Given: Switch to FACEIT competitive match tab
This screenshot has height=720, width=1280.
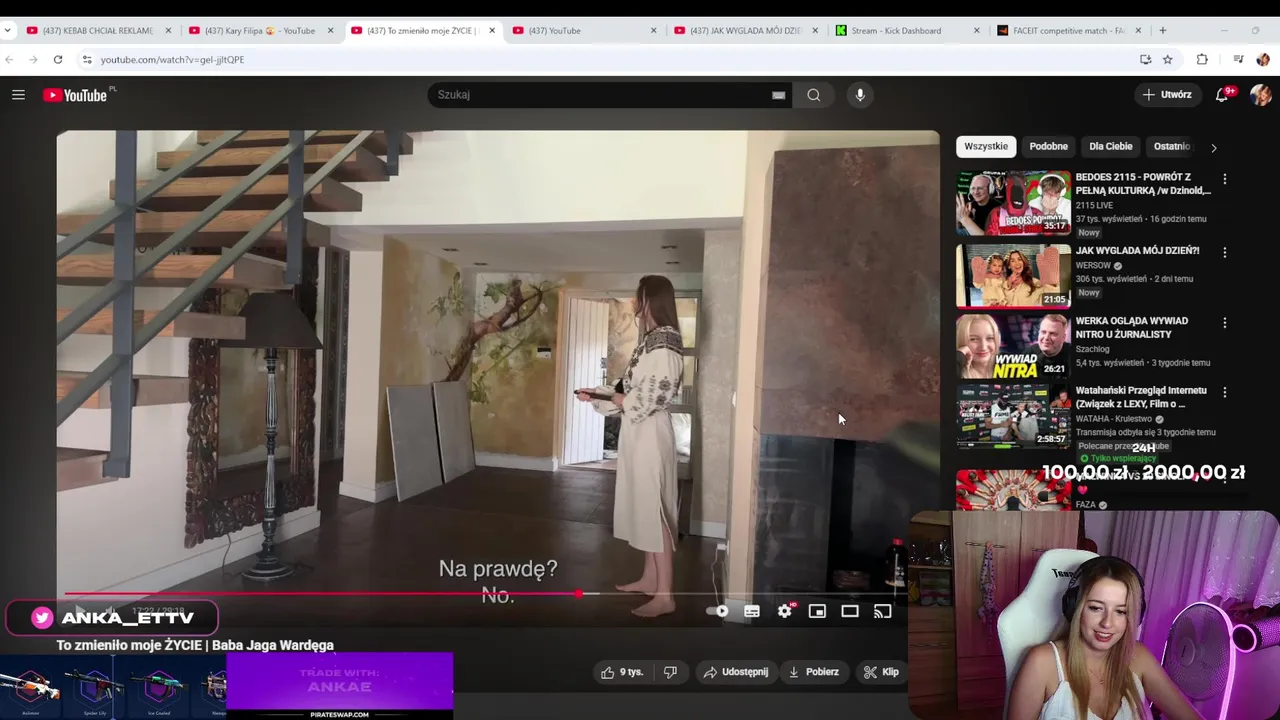Looking at the screenshot, I should pos(1071,31).
